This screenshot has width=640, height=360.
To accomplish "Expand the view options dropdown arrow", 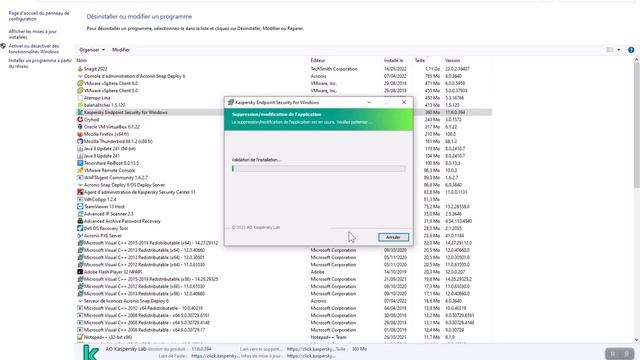I will tap(619, 50).
